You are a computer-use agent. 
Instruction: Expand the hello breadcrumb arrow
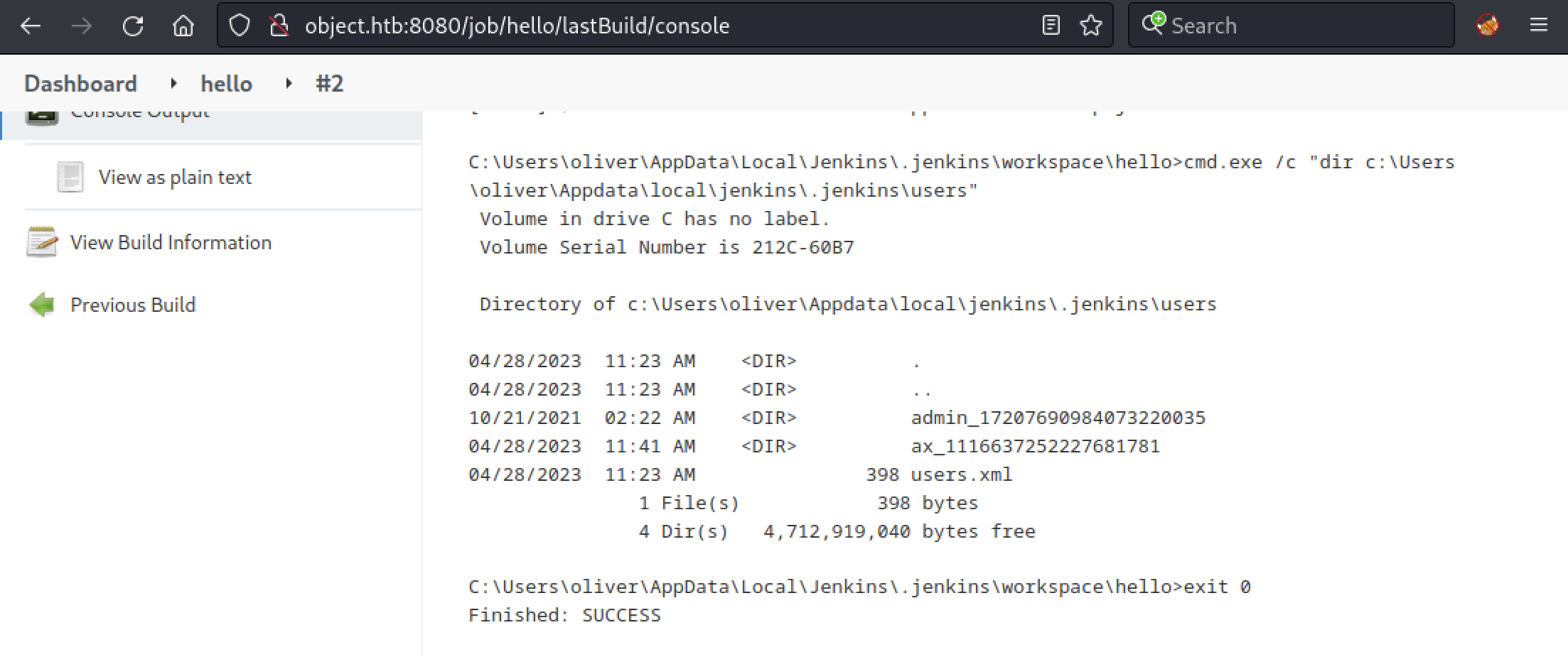[289, 84]
